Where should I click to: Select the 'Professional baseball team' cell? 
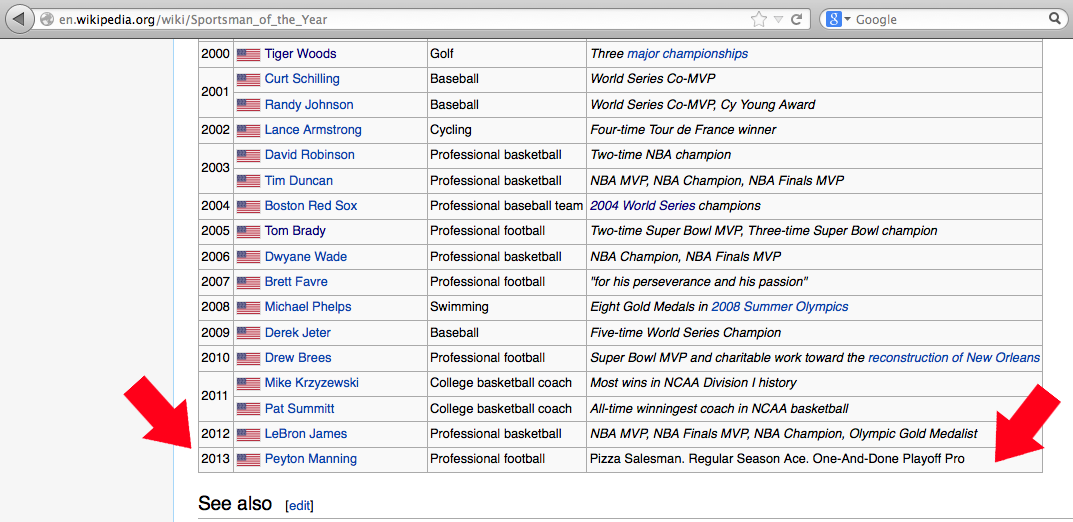(x=506, y=206)
